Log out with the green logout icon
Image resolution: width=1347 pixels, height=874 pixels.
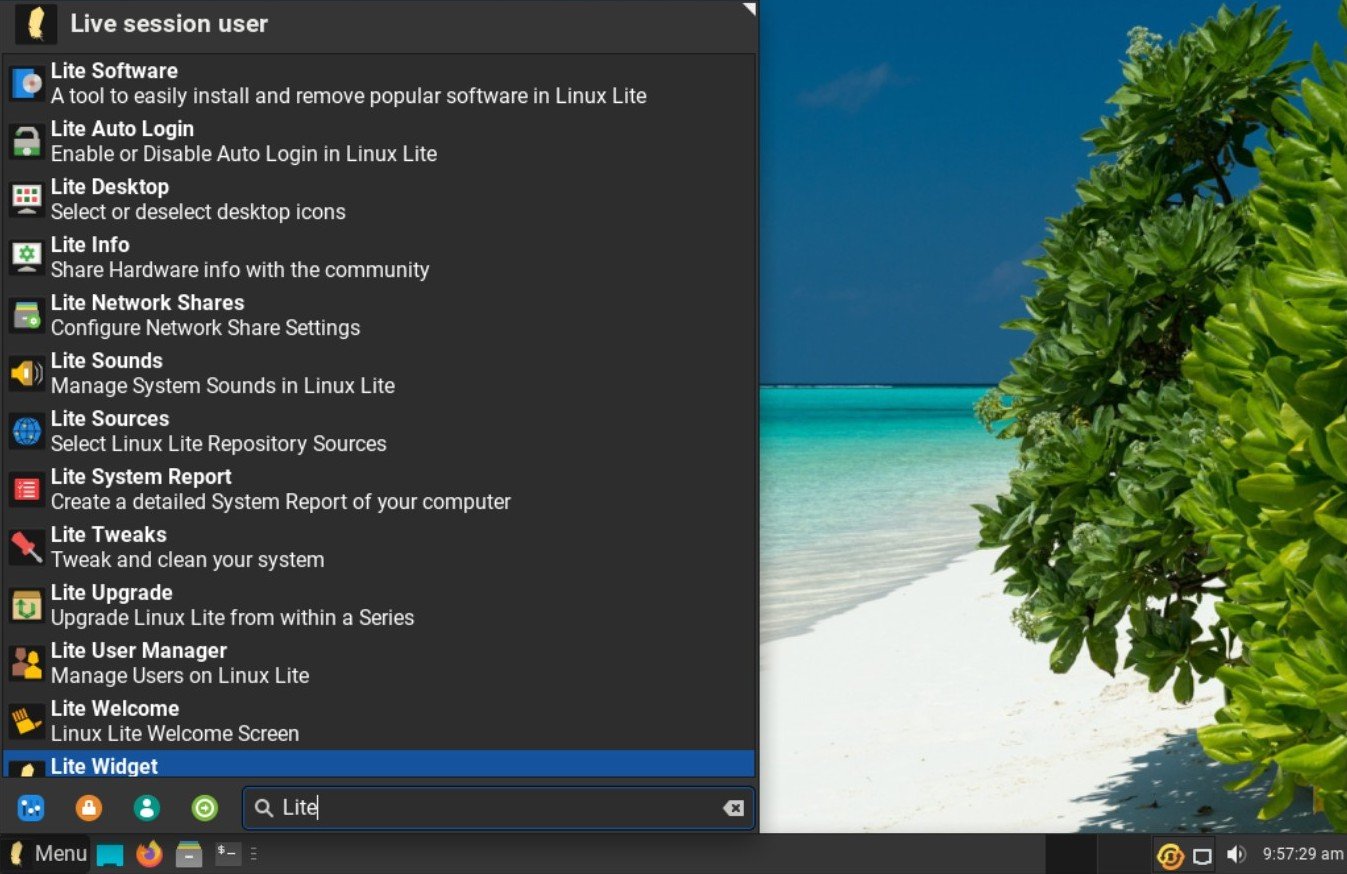click(x=204, y=808)
